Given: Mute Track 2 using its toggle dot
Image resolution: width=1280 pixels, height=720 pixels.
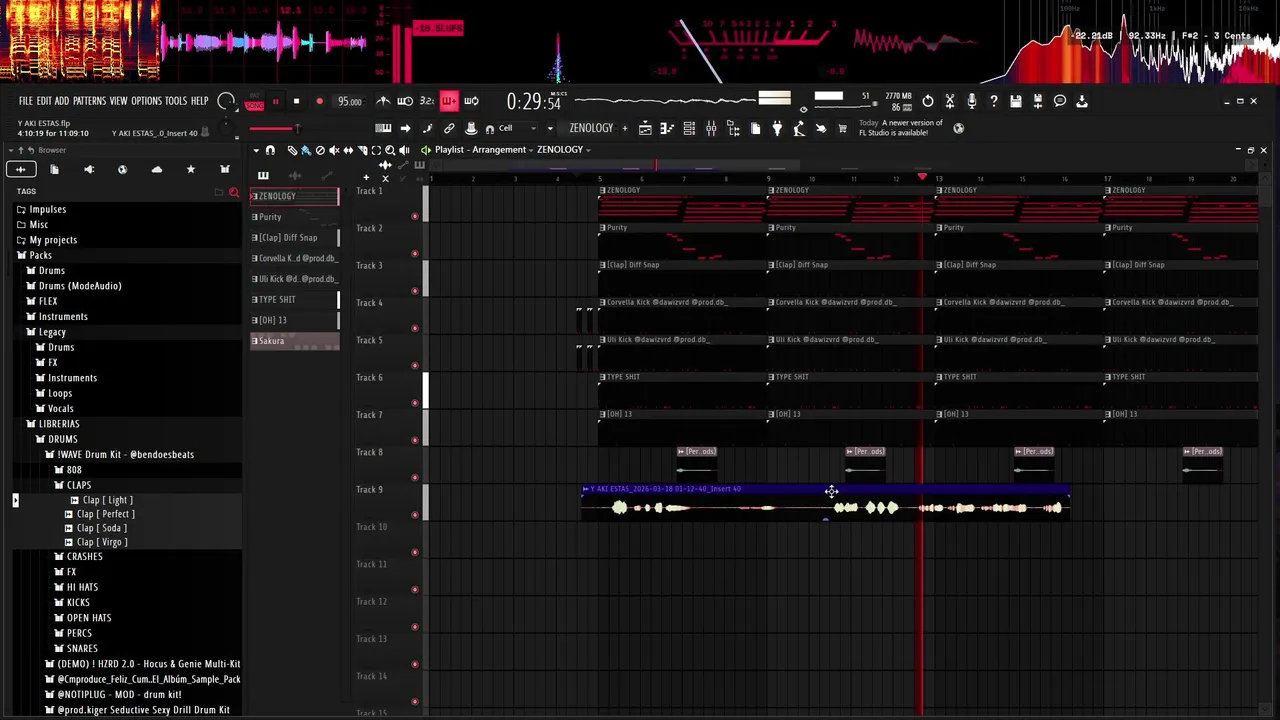Looking at the screenshot, I should click(x=415, y=253).
